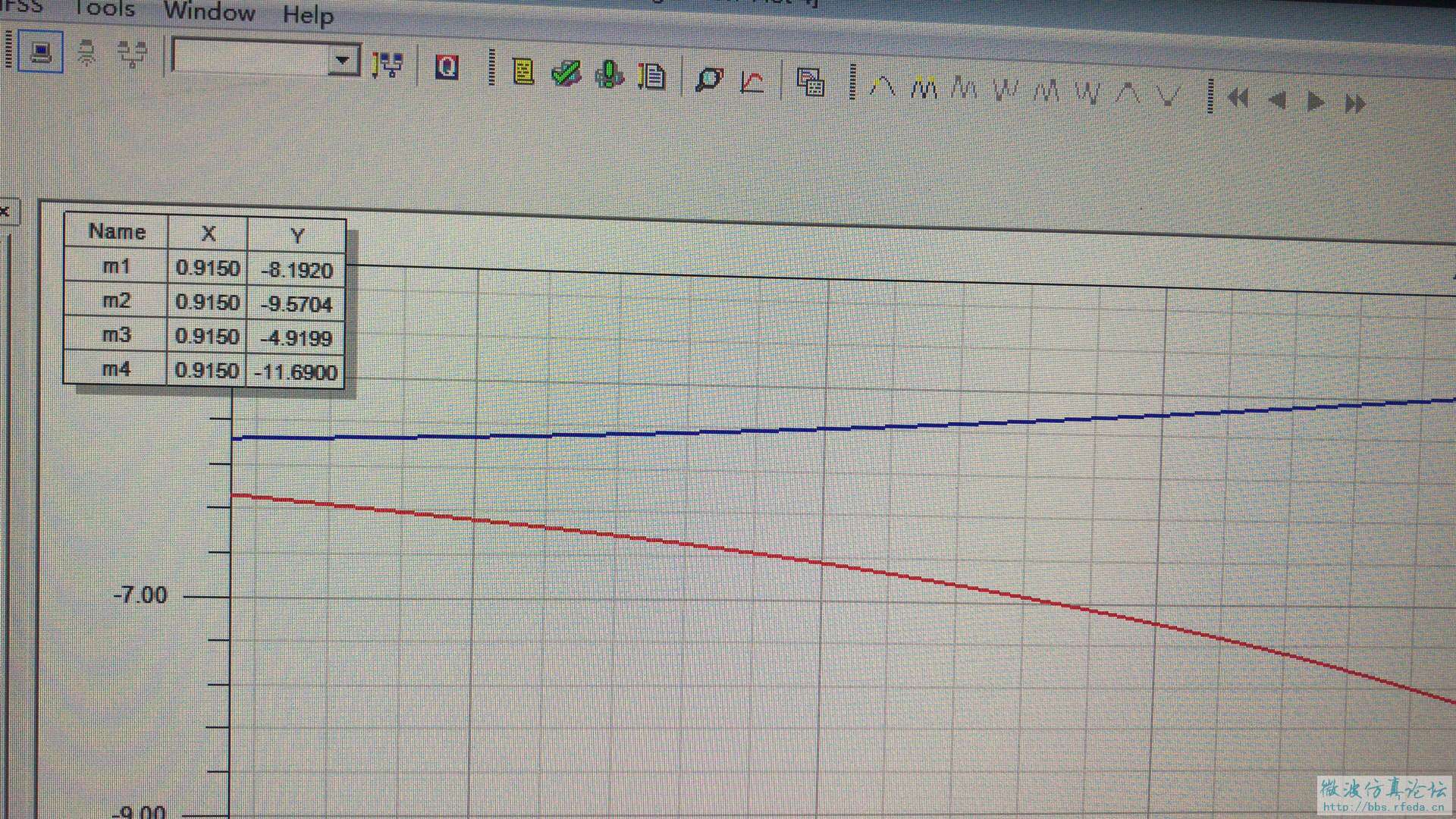
Task: Open the Tools menu
Action: [x=104, y=8]
